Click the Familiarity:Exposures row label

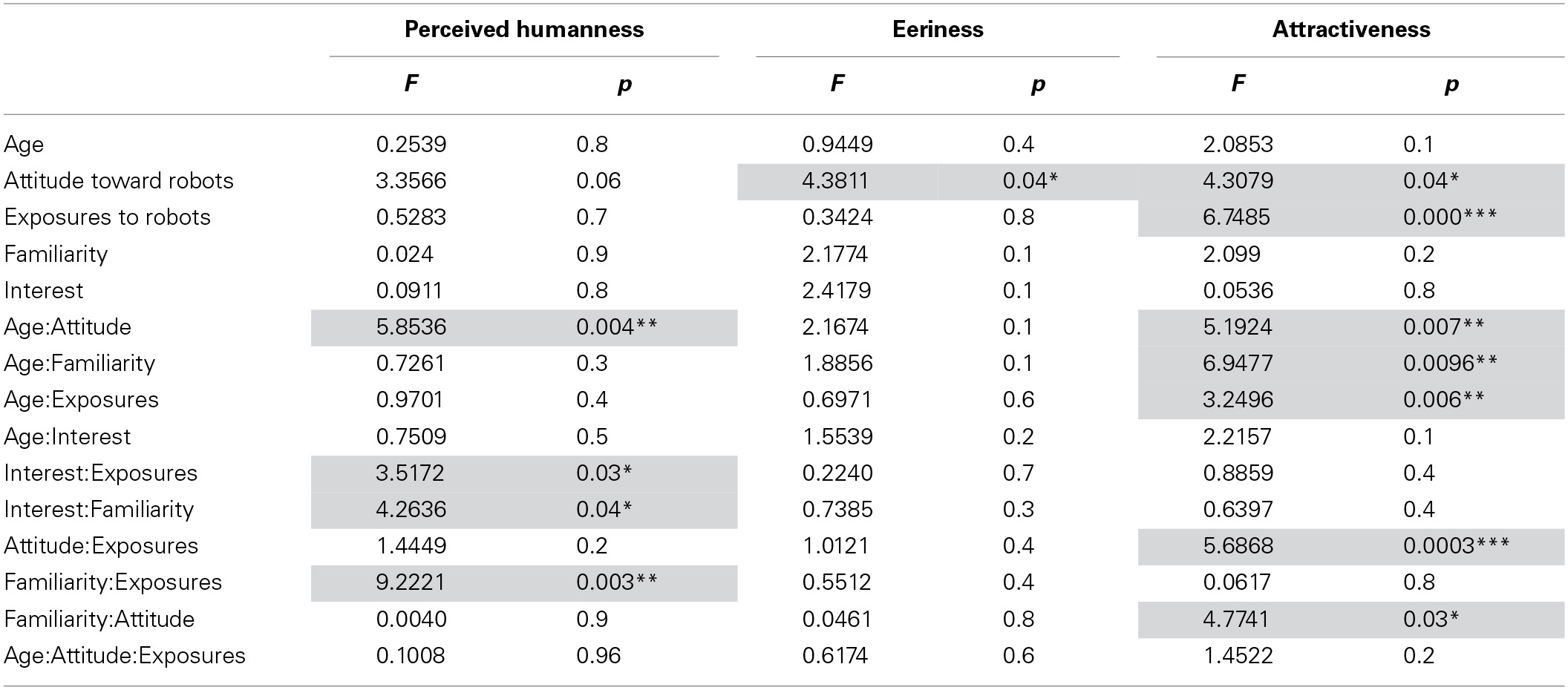(113, 582)
